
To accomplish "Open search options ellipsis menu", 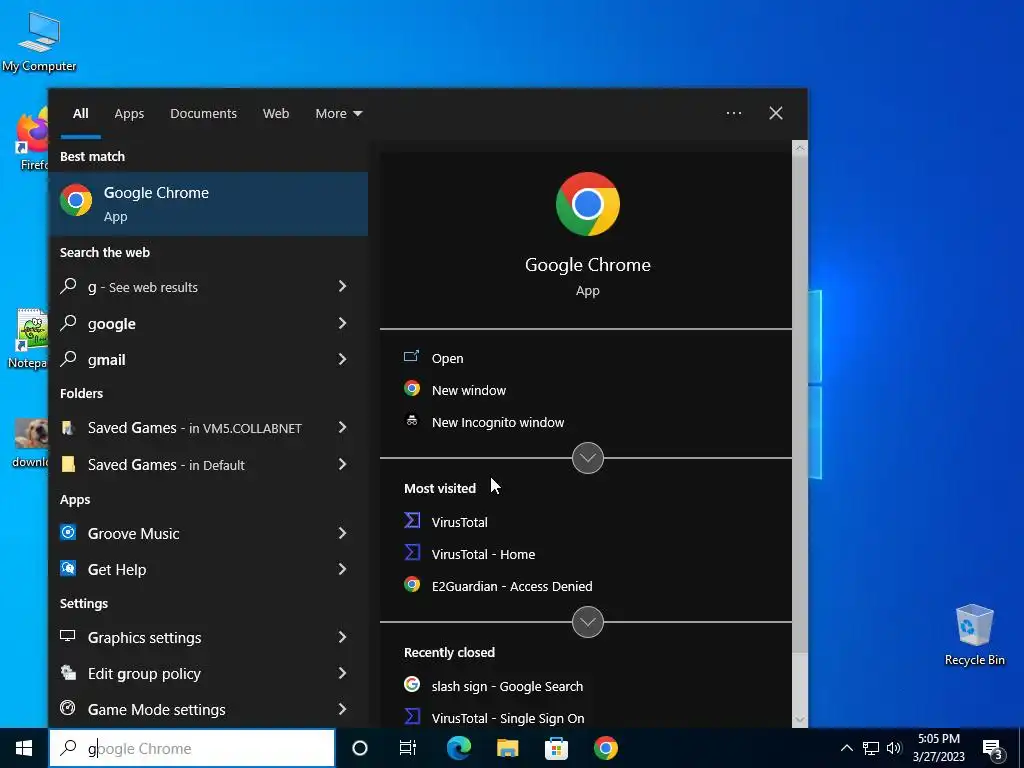I will pos(734,114).
